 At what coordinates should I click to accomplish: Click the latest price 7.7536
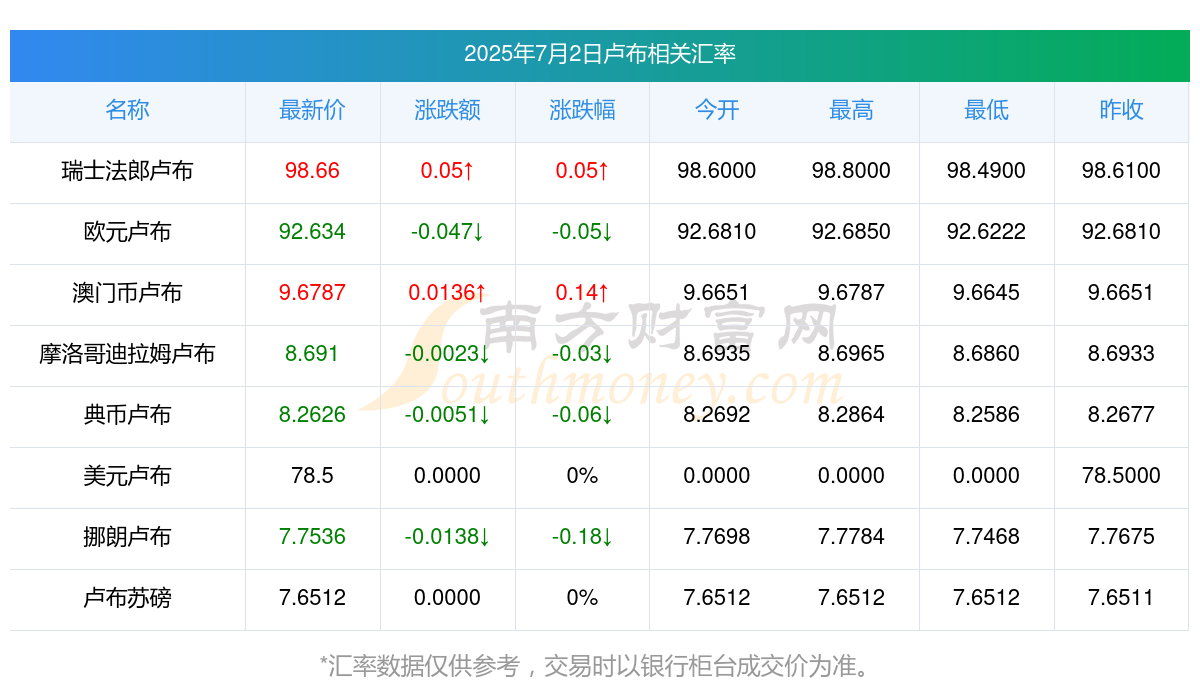[x=312, y=537]
